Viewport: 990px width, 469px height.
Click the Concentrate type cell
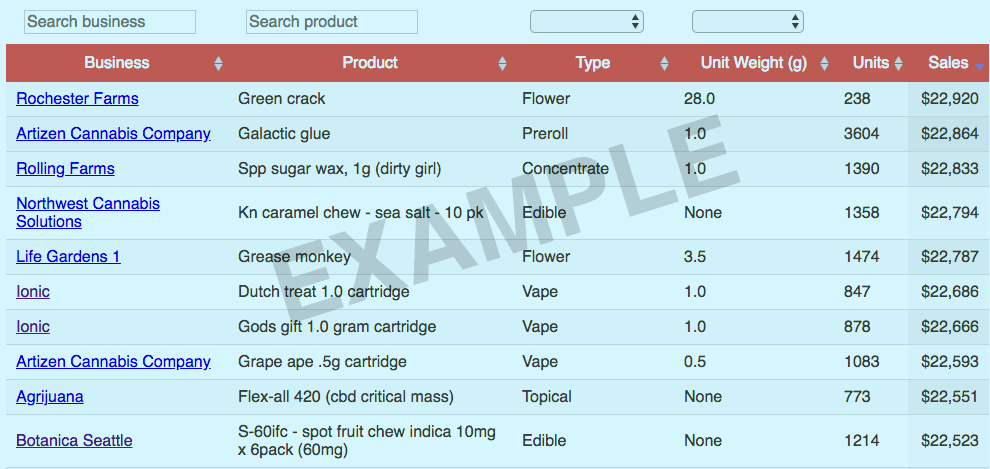(x=565, y=169)
